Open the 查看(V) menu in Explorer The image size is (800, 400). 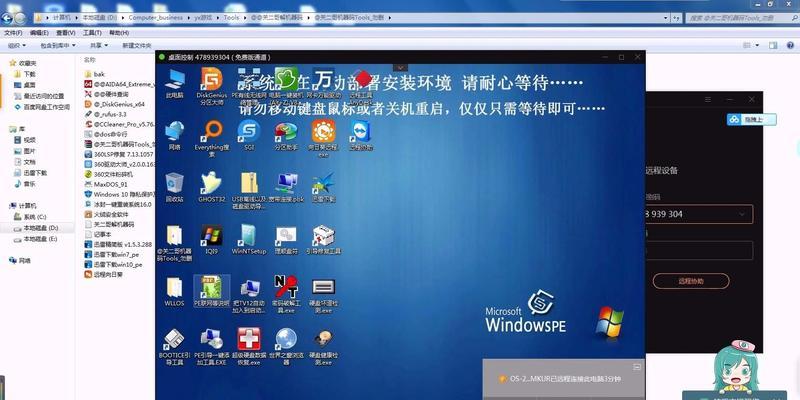click(65, 33)
